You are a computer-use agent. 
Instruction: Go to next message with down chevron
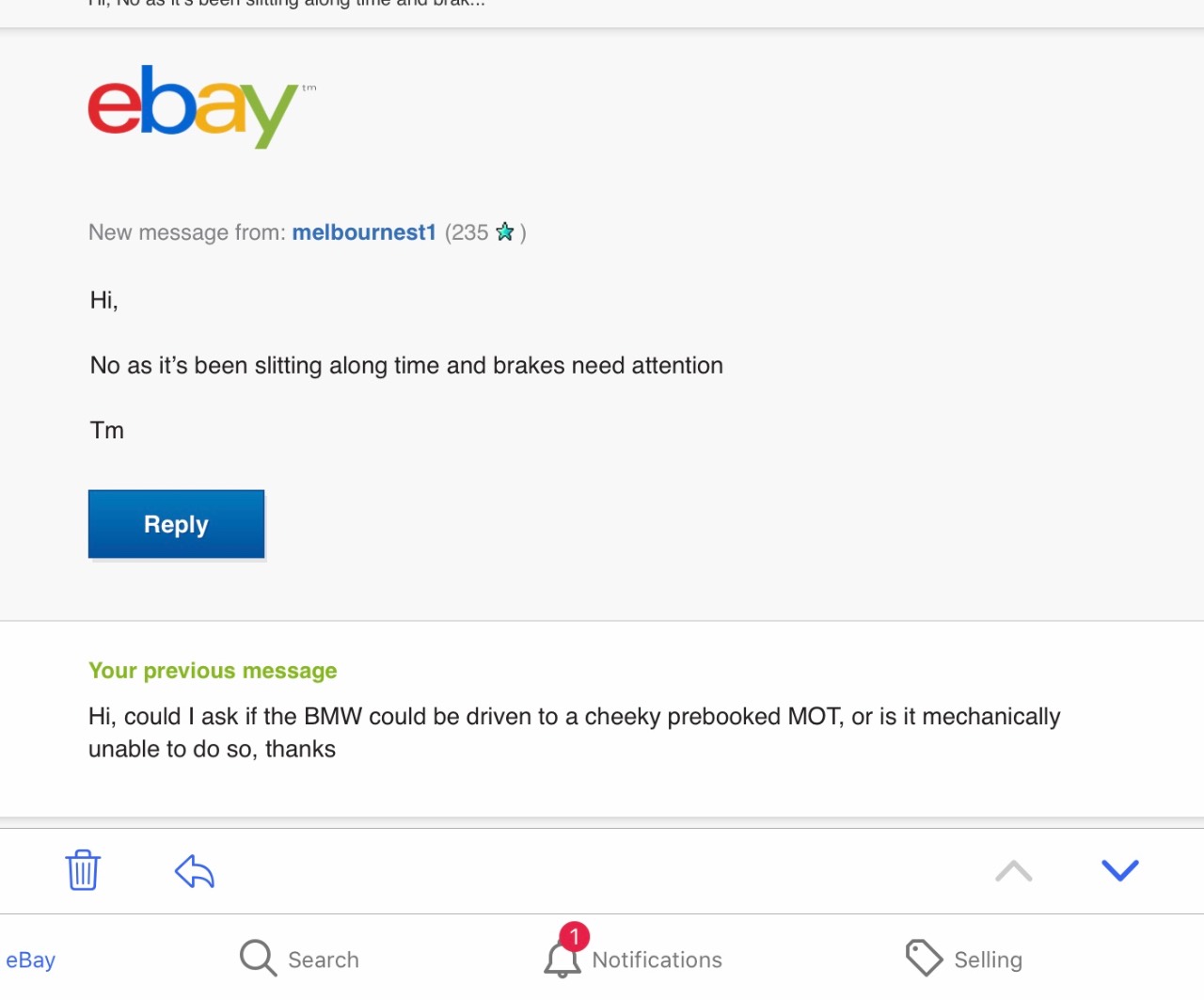click(x=1120, y=870)
